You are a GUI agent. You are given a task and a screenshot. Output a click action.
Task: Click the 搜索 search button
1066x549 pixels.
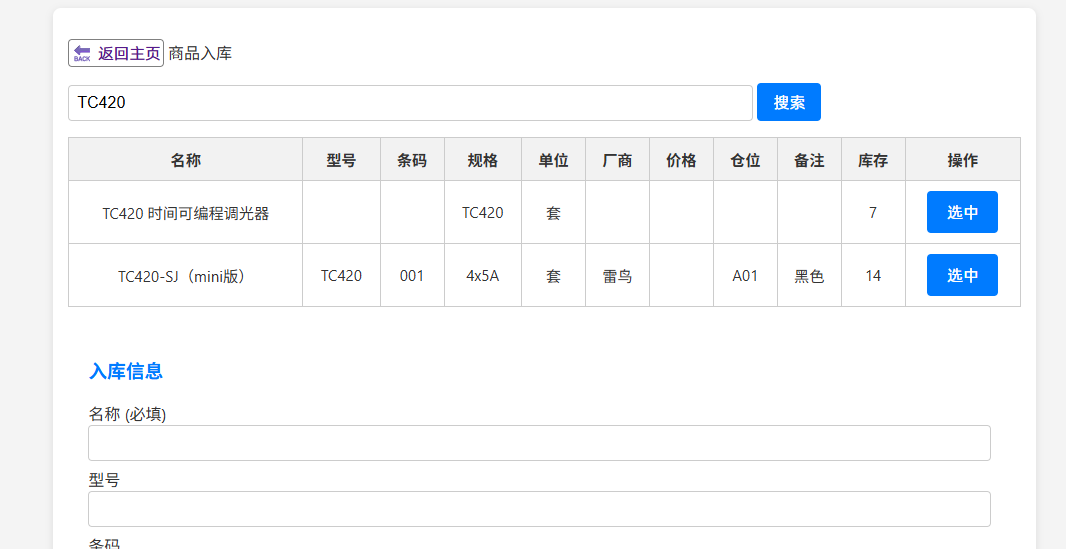tap(789, 103)
